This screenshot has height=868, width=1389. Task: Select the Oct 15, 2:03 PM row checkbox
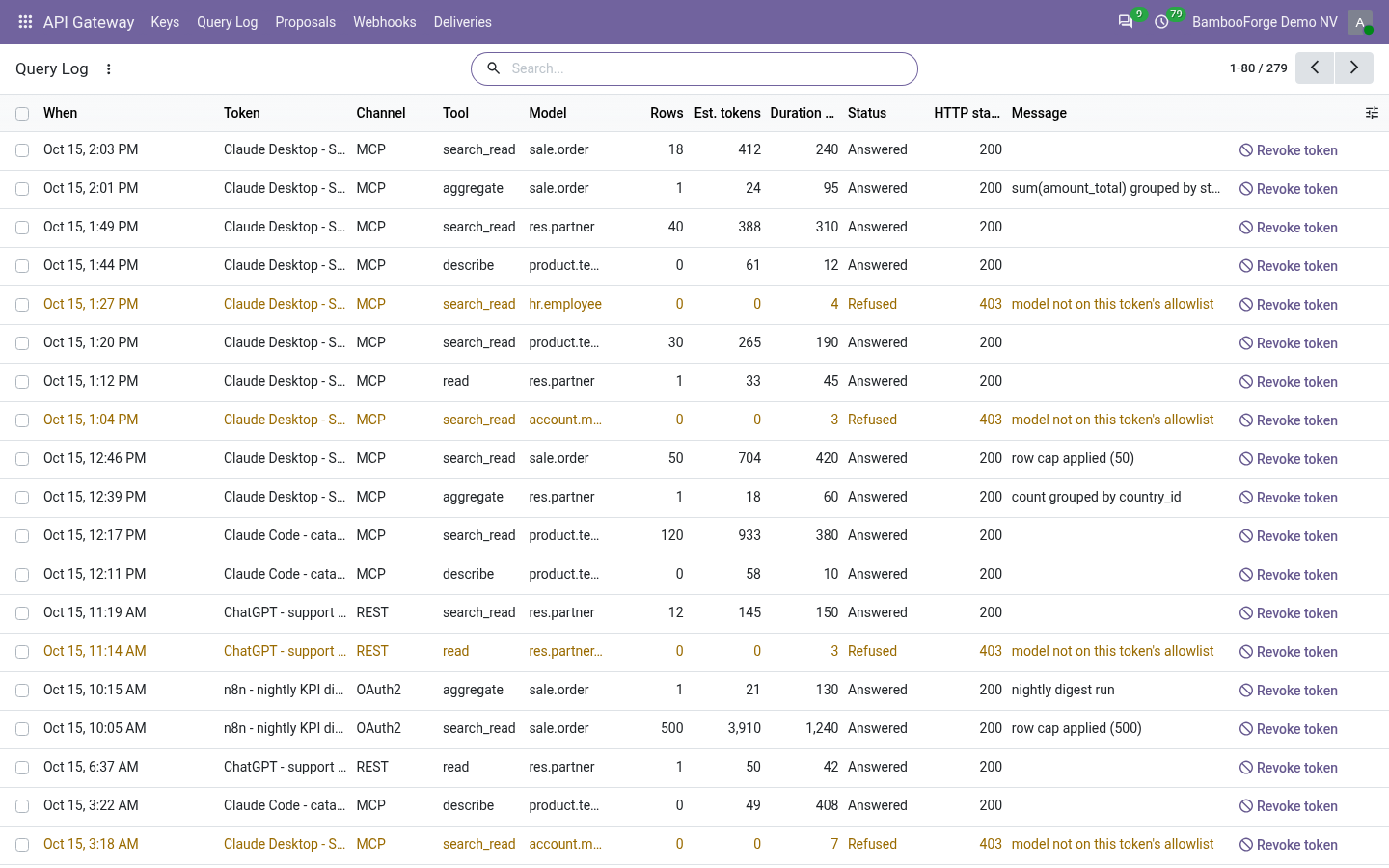22,150
